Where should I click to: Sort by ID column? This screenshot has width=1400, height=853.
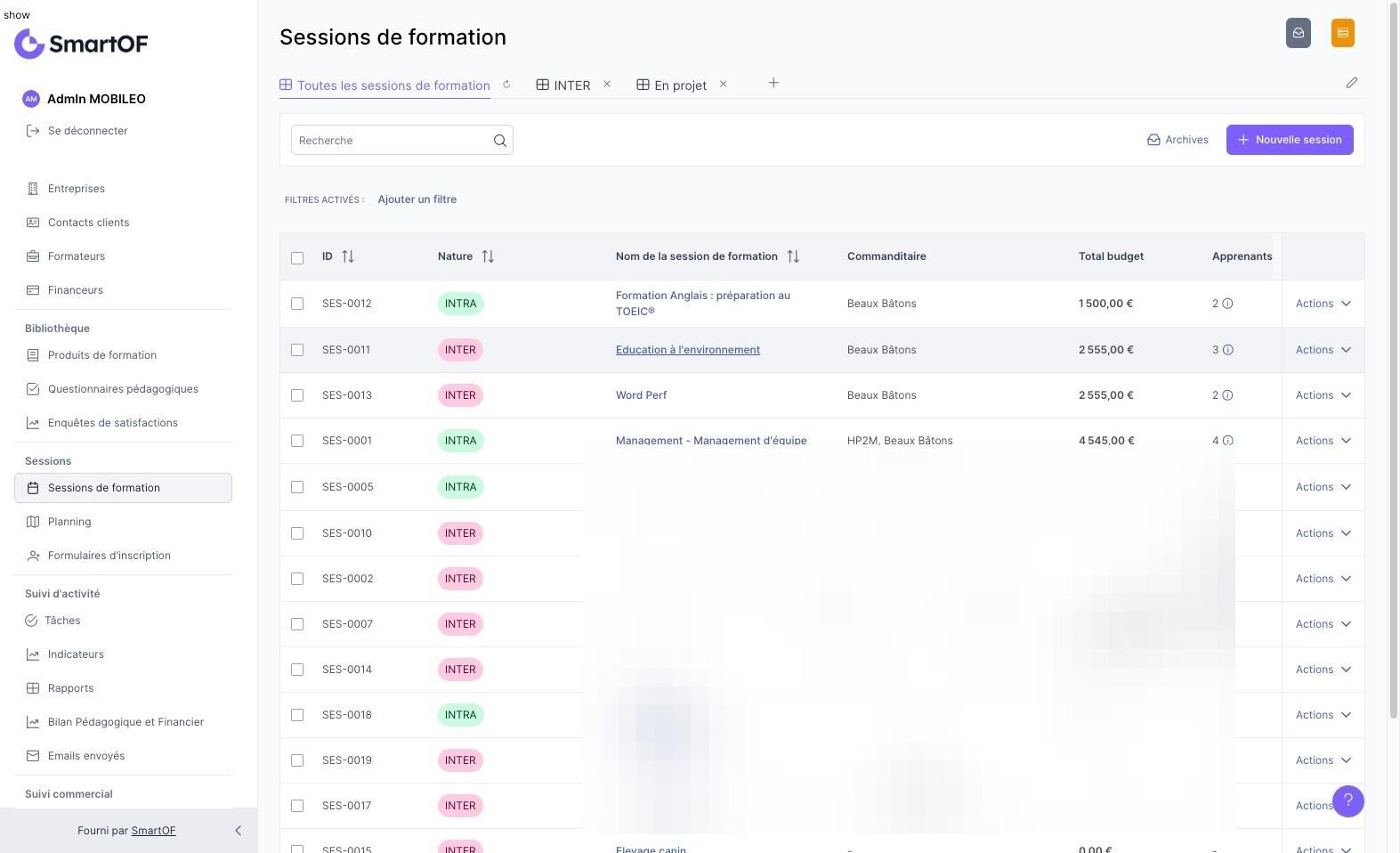[x=348, y=256]
